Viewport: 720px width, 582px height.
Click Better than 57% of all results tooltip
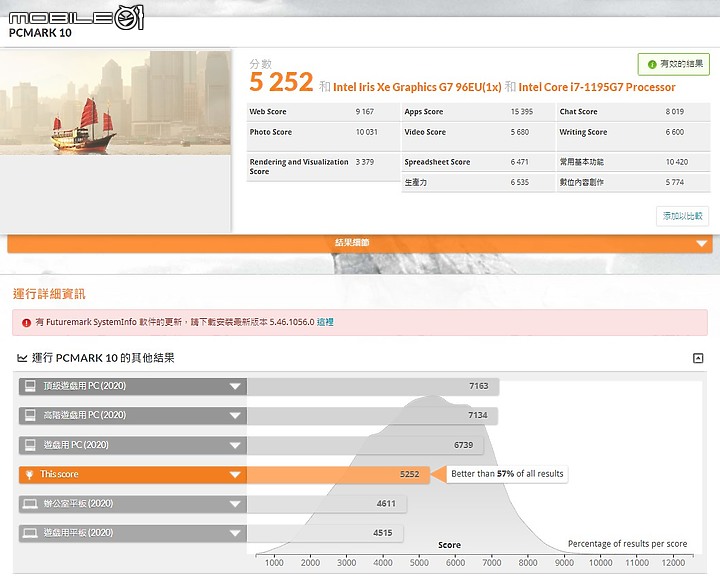point(507,474)
